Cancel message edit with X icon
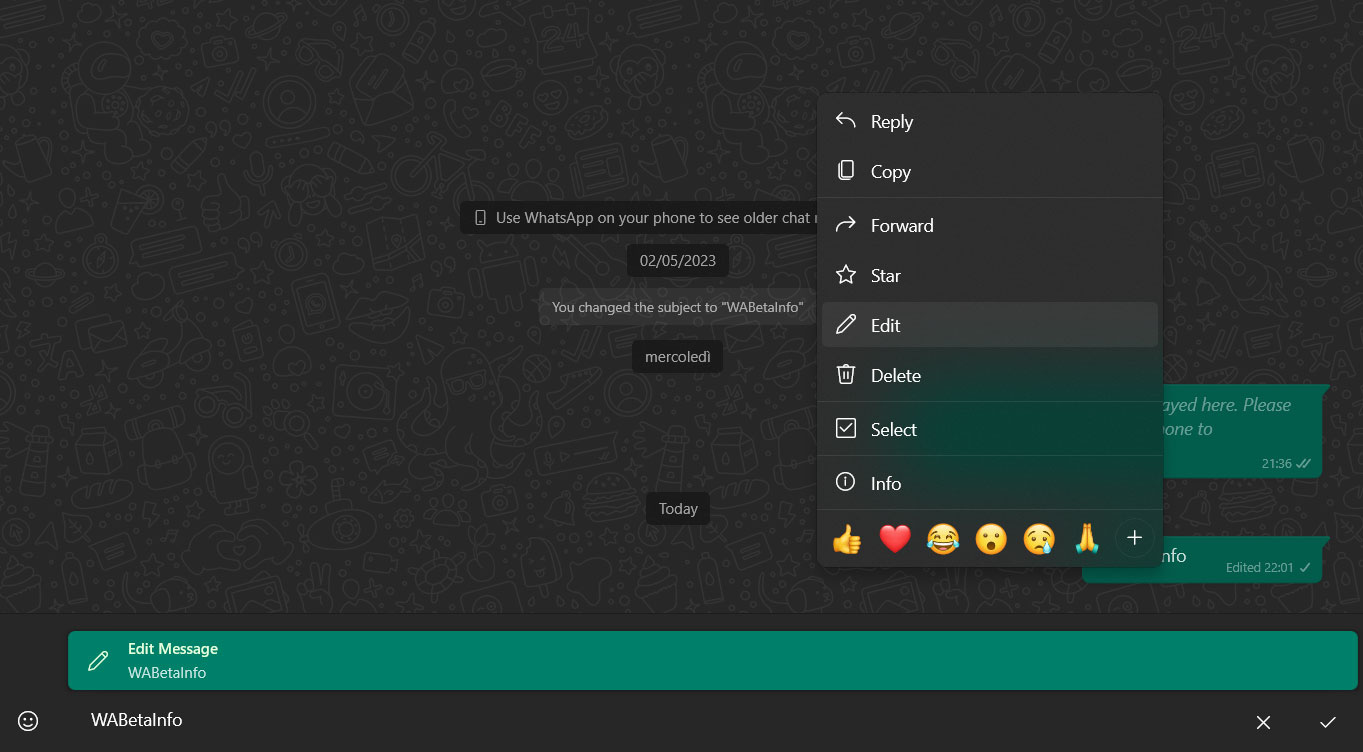The width and height of the screenshot is (1363, 752). tap(1263, 722)
